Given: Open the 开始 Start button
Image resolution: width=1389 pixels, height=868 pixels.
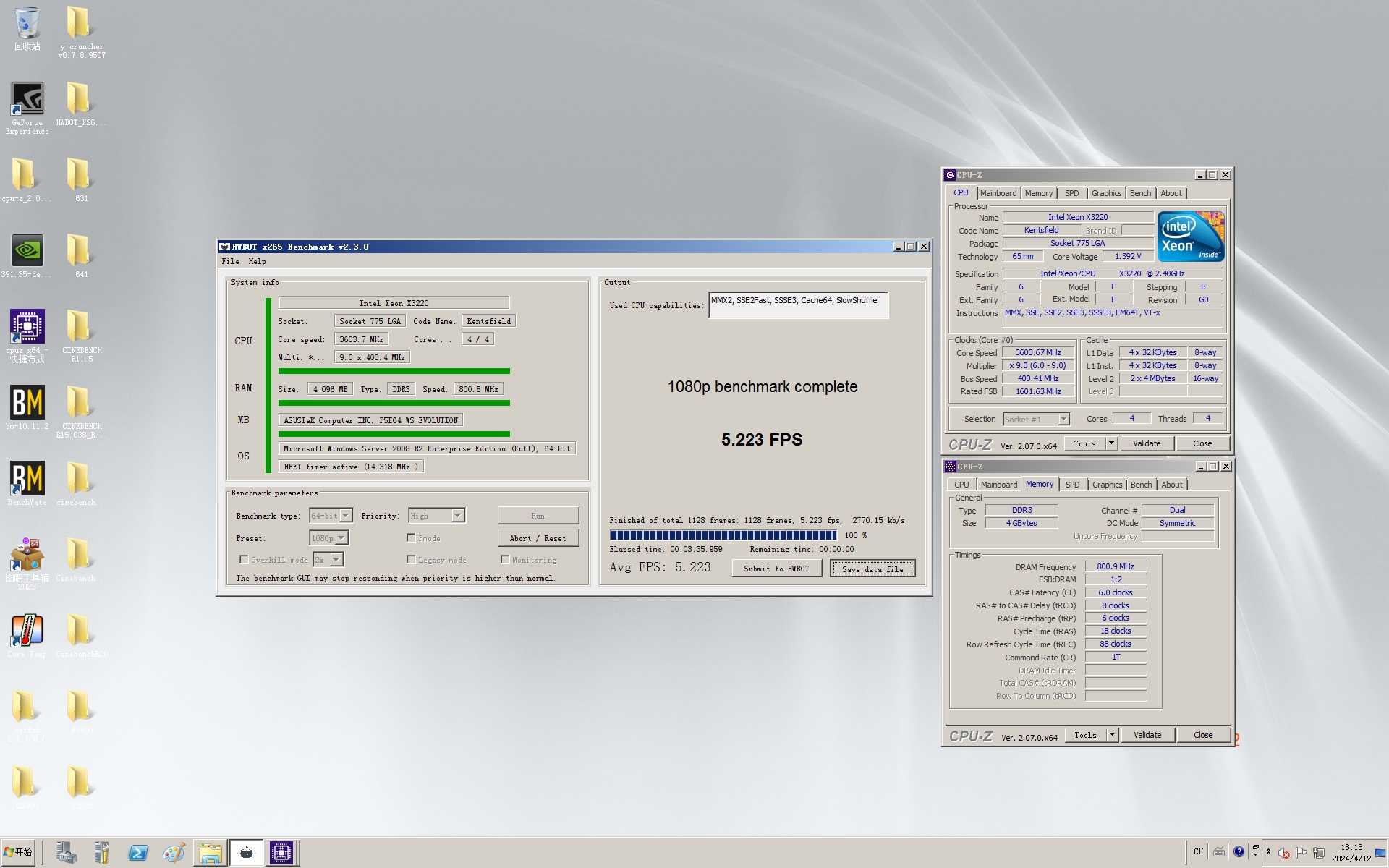Looking at the screenshot, I should (x=18, y=852).
